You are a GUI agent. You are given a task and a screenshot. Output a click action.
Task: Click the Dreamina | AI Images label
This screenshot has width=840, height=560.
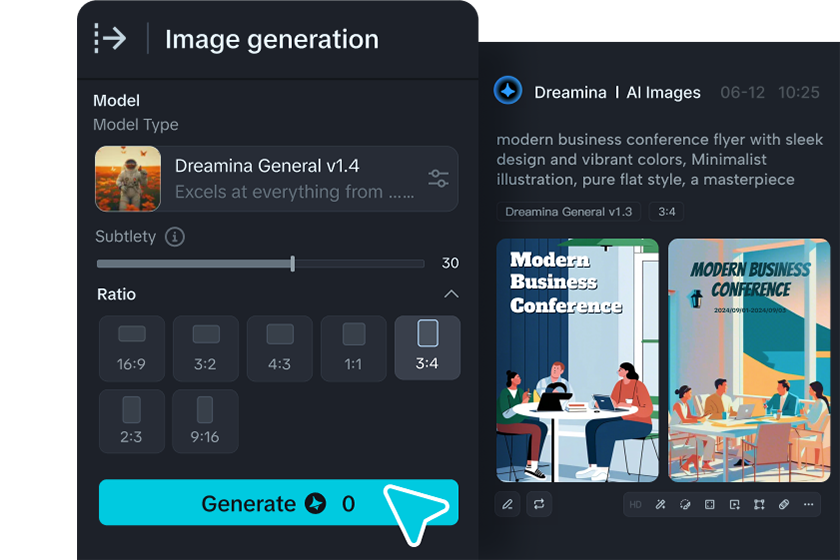coord(617,92)
